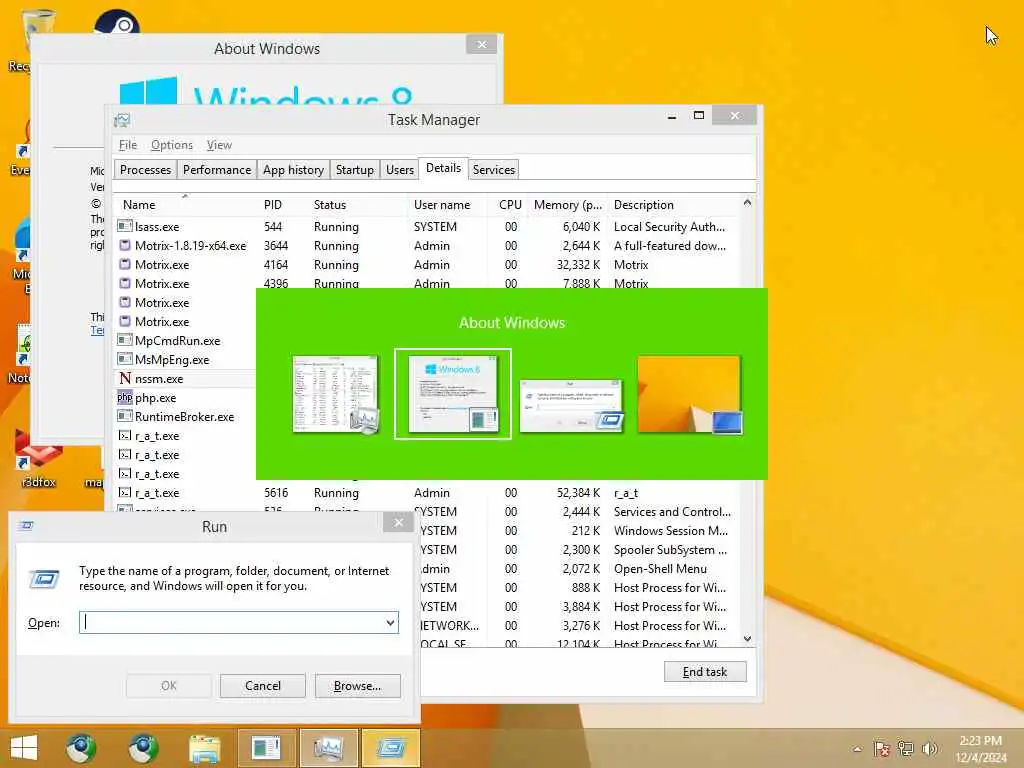Open Task Manager File menu
The height and width of the screenshot is (768, 1024).
pos(127,145)
